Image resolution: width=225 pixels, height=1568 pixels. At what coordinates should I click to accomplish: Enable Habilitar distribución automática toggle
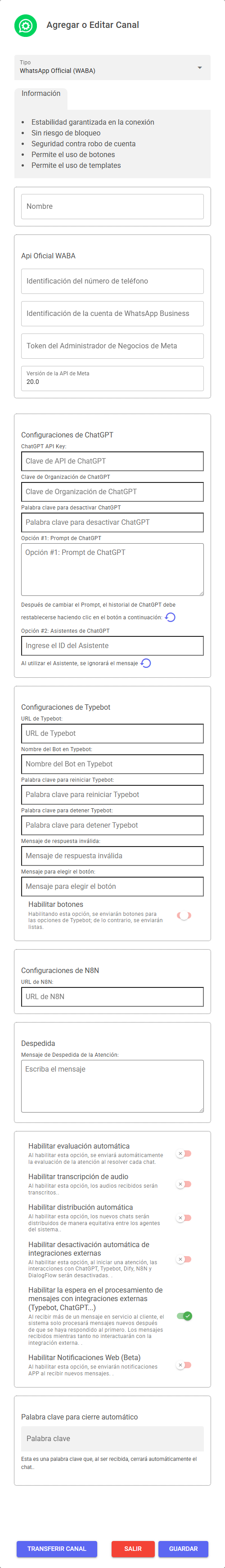(x=184, y=1217)
